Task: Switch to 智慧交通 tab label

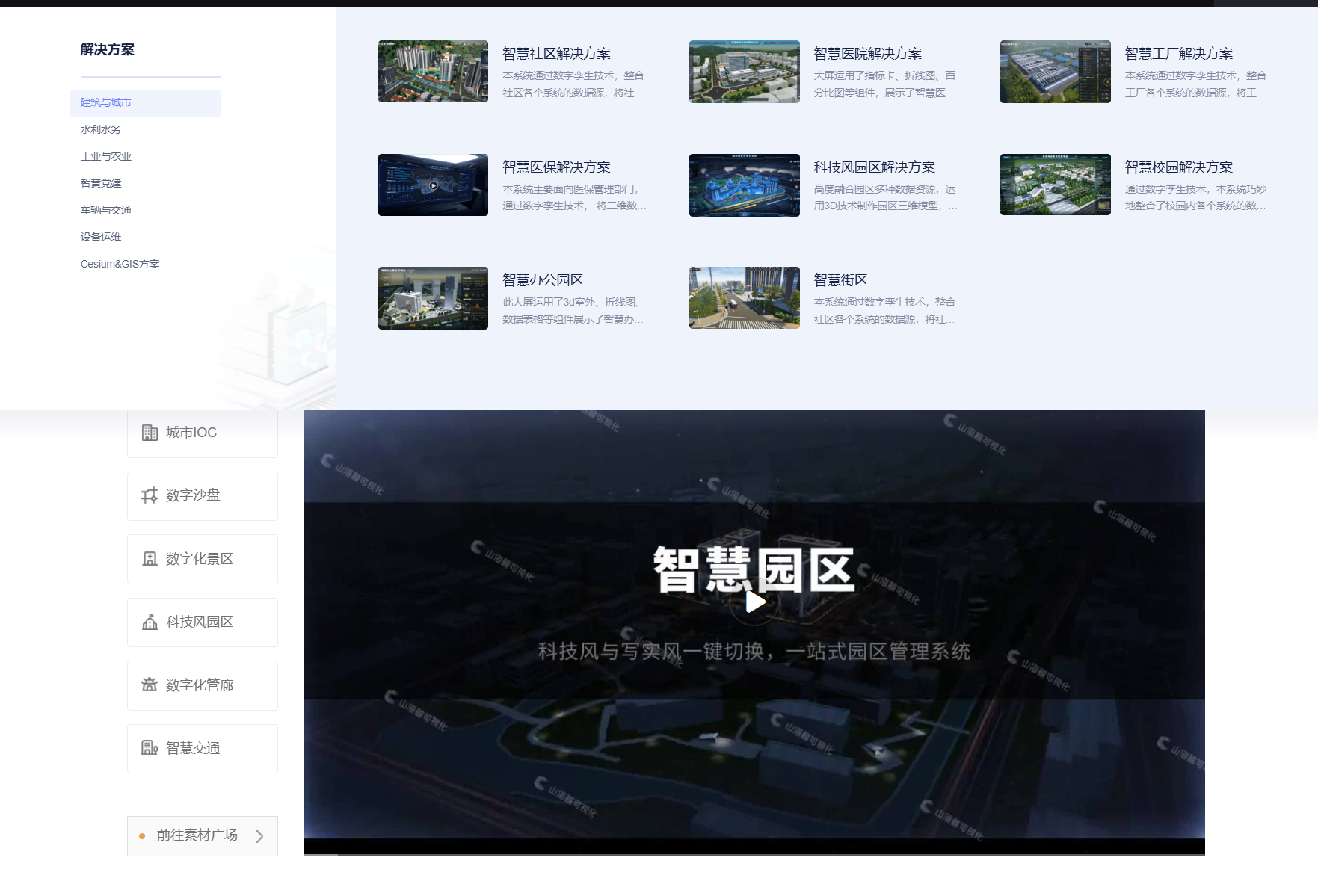Action: tap(193, 748)
